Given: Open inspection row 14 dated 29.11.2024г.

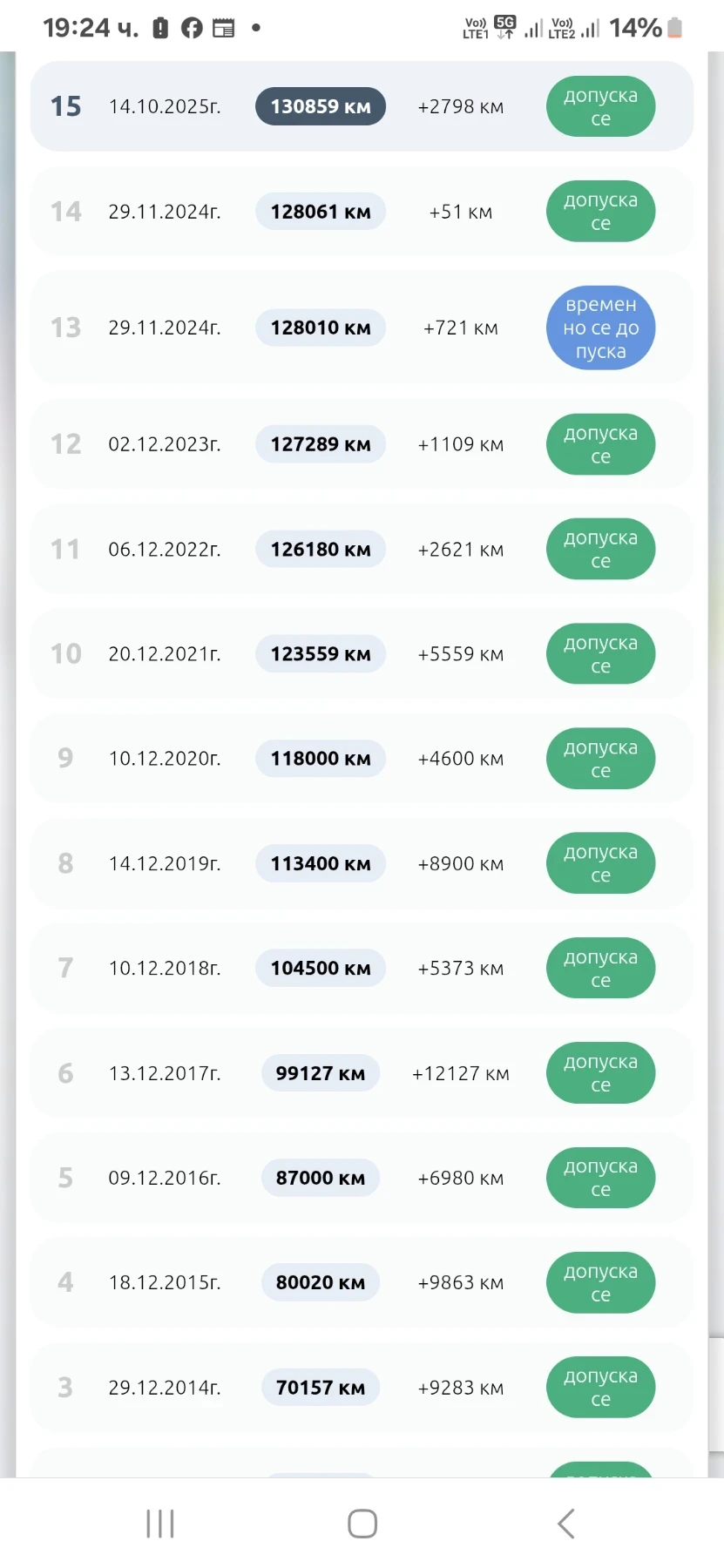Looking at the screenshot, I should pyautogui.click(x=362, y=212).
